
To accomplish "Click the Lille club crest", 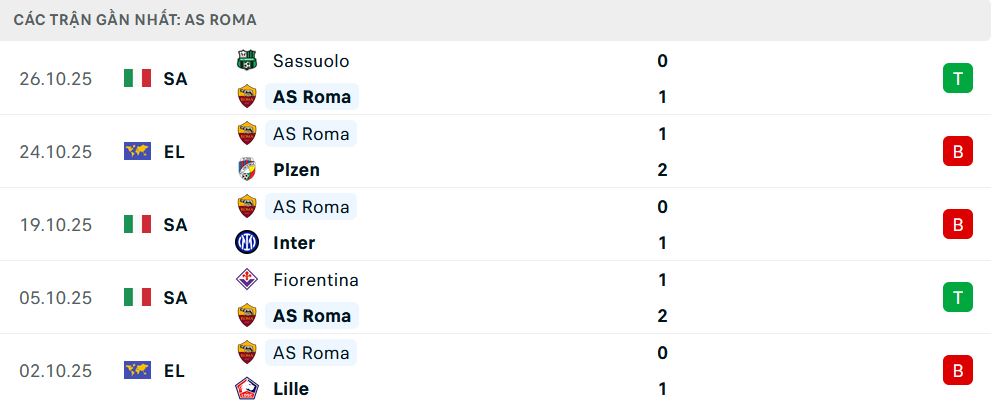I will pyautogui.click(x=246, y=389).
